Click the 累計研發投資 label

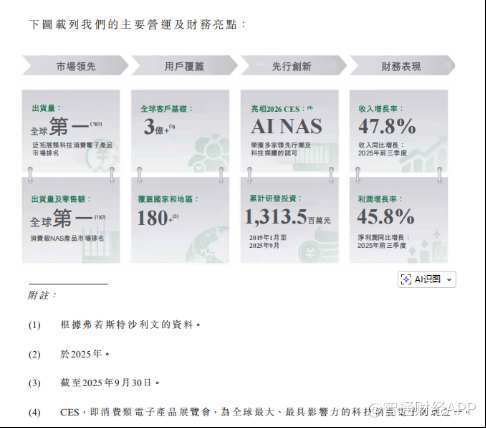coord(275,199)
